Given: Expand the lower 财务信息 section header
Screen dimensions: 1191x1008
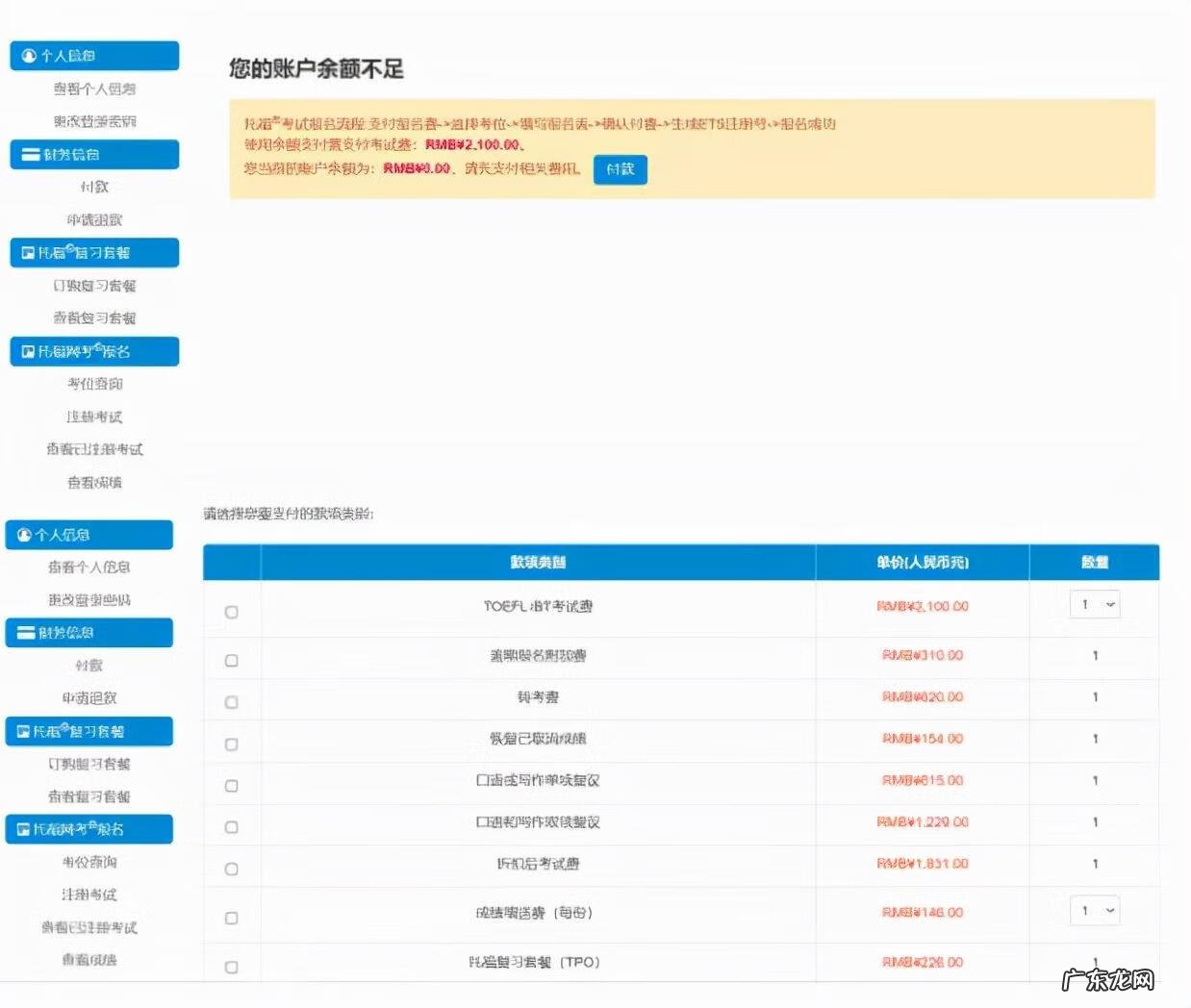Looking at the screenshot, I should tap(89, 632).
